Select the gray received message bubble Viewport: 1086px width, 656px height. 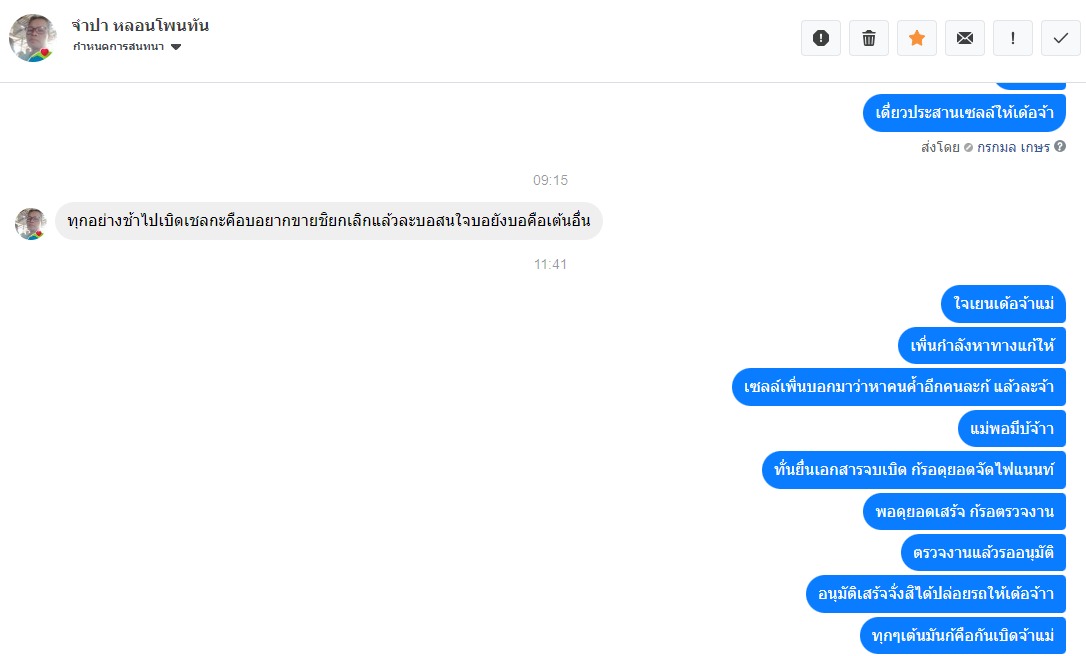pyautogui.click(x=329, y=221)
